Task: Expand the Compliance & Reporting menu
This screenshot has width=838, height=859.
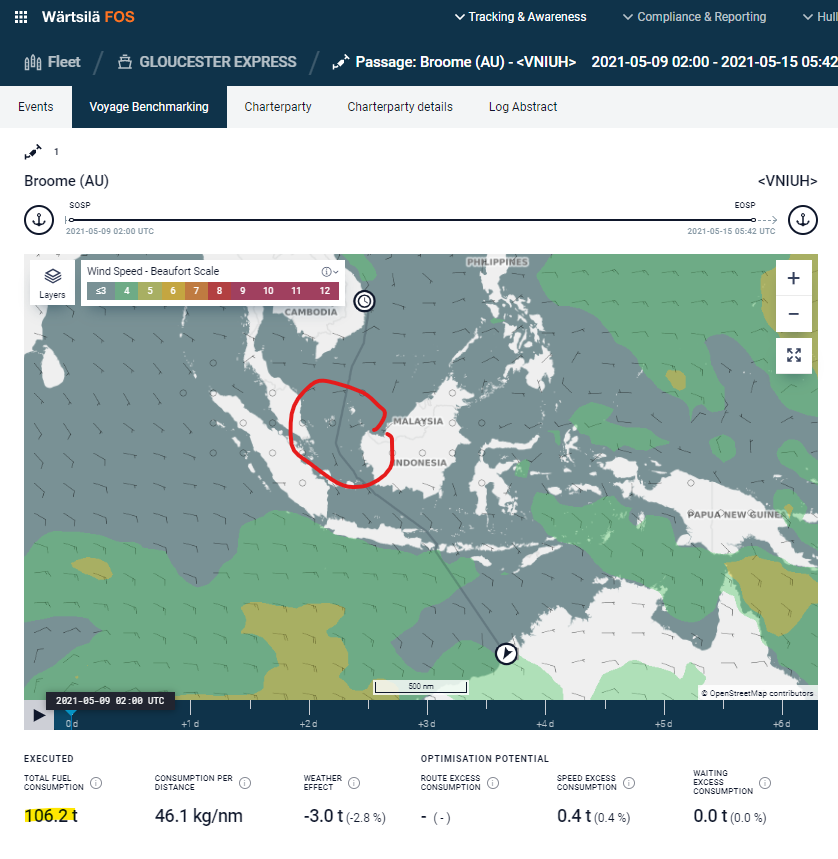Action: coord(694,17)
